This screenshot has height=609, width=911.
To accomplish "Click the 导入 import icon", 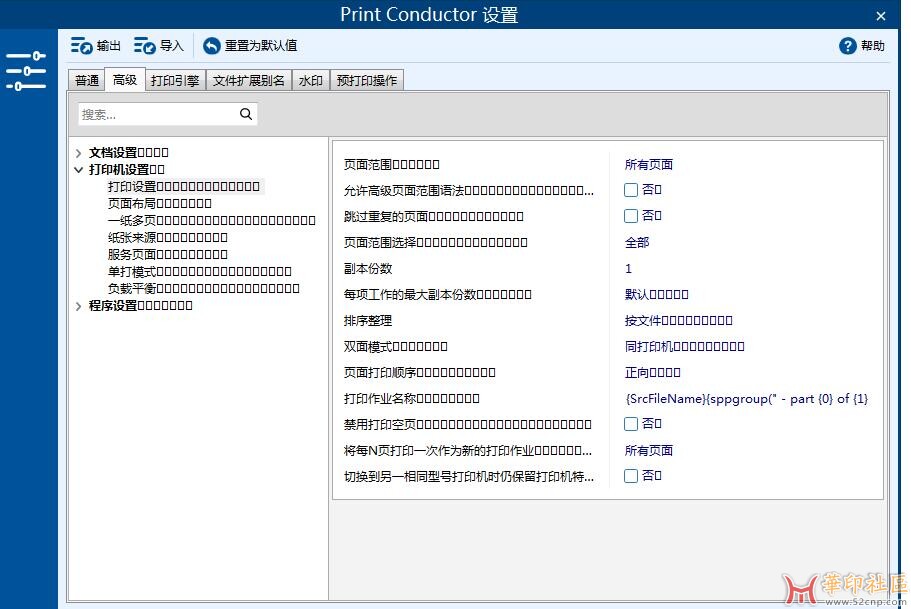I will click(145, 45).
